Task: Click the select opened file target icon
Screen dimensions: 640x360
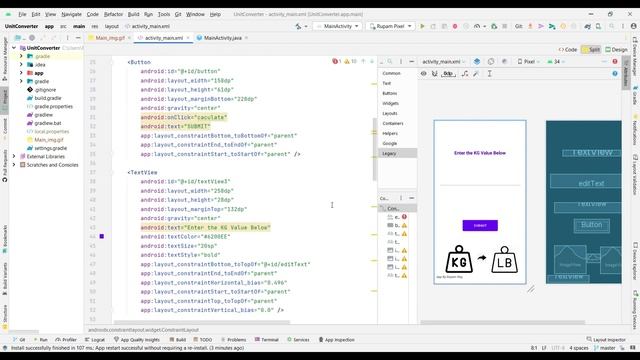Action: (31, 38)
